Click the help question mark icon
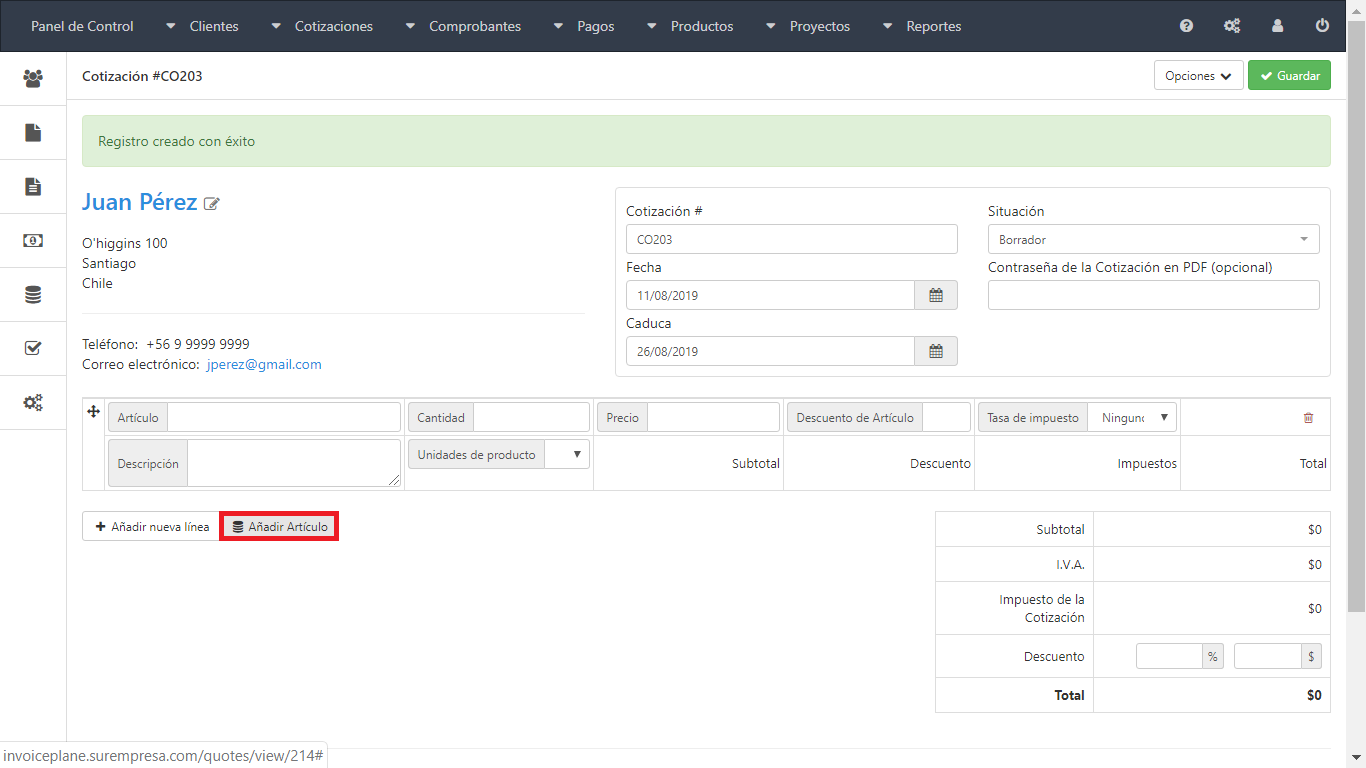The height and width of the screenshot is (768, 1366). coord(1186,26)
